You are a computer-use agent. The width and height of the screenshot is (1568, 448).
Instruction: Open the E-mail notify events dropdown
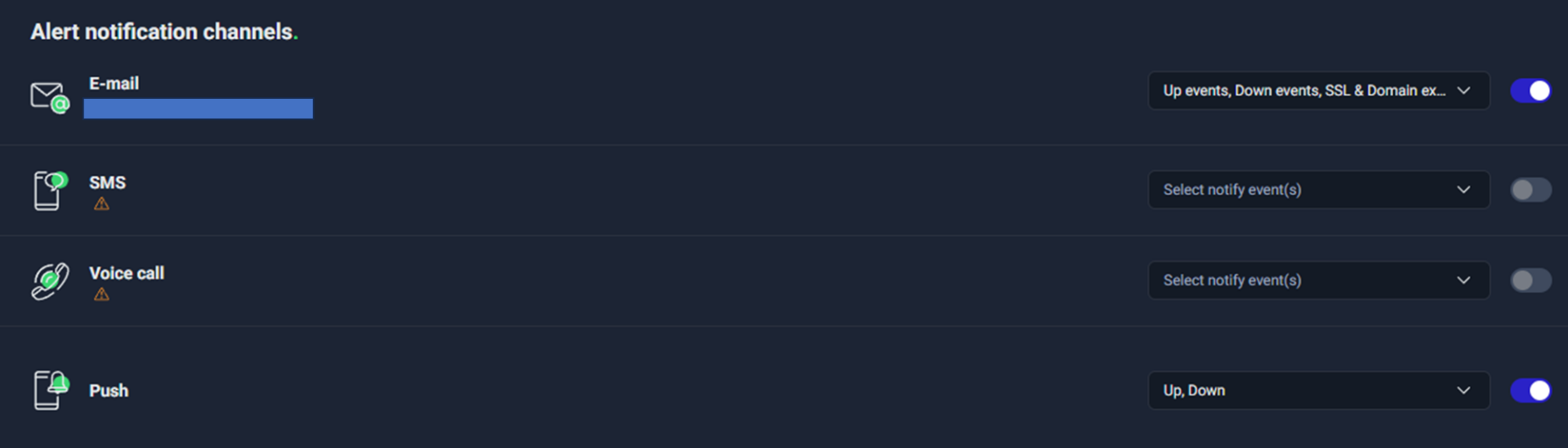coord(1318,91)
